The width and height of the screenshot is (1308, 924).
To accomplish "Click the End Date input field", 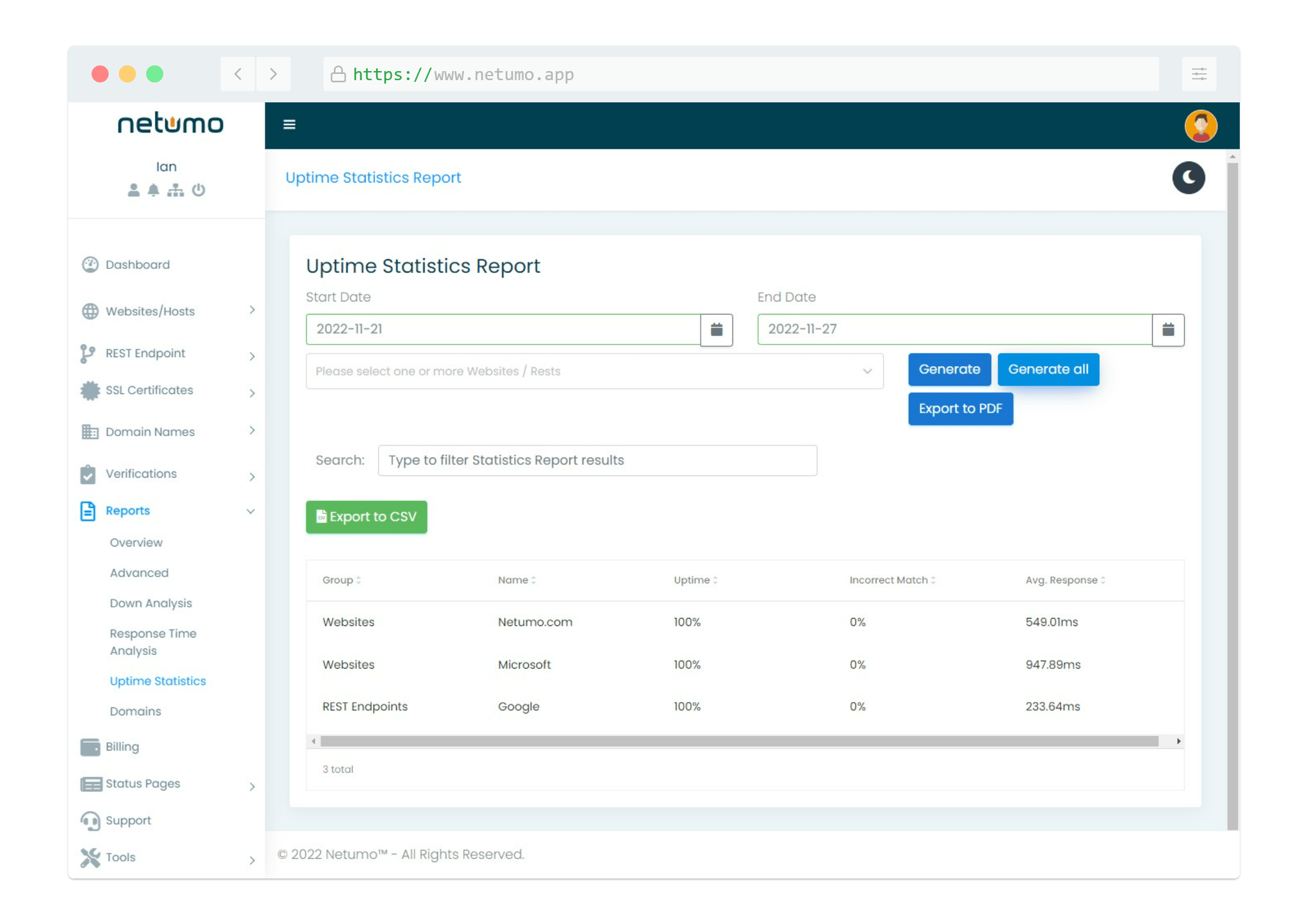I will 955,330.
